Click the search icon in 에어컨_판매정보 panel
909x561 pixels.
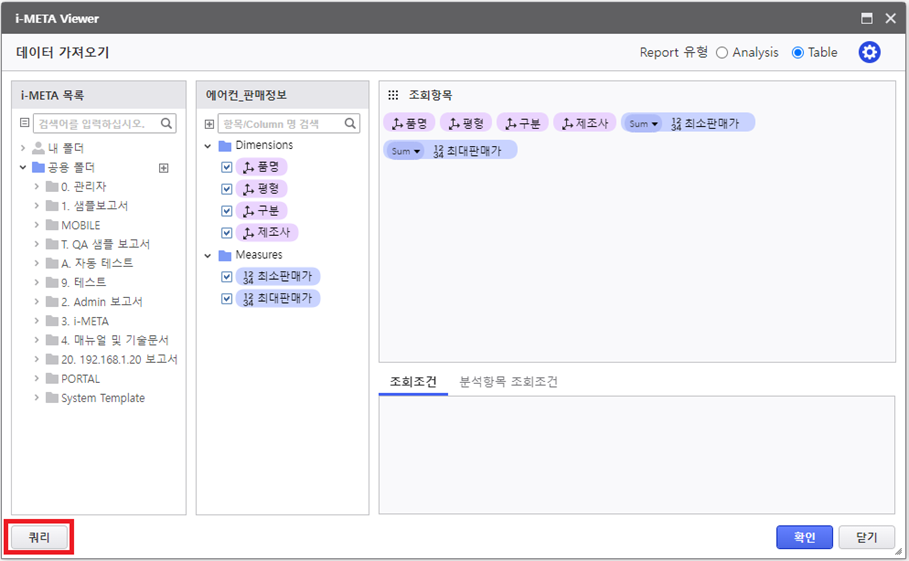point(351,124)
